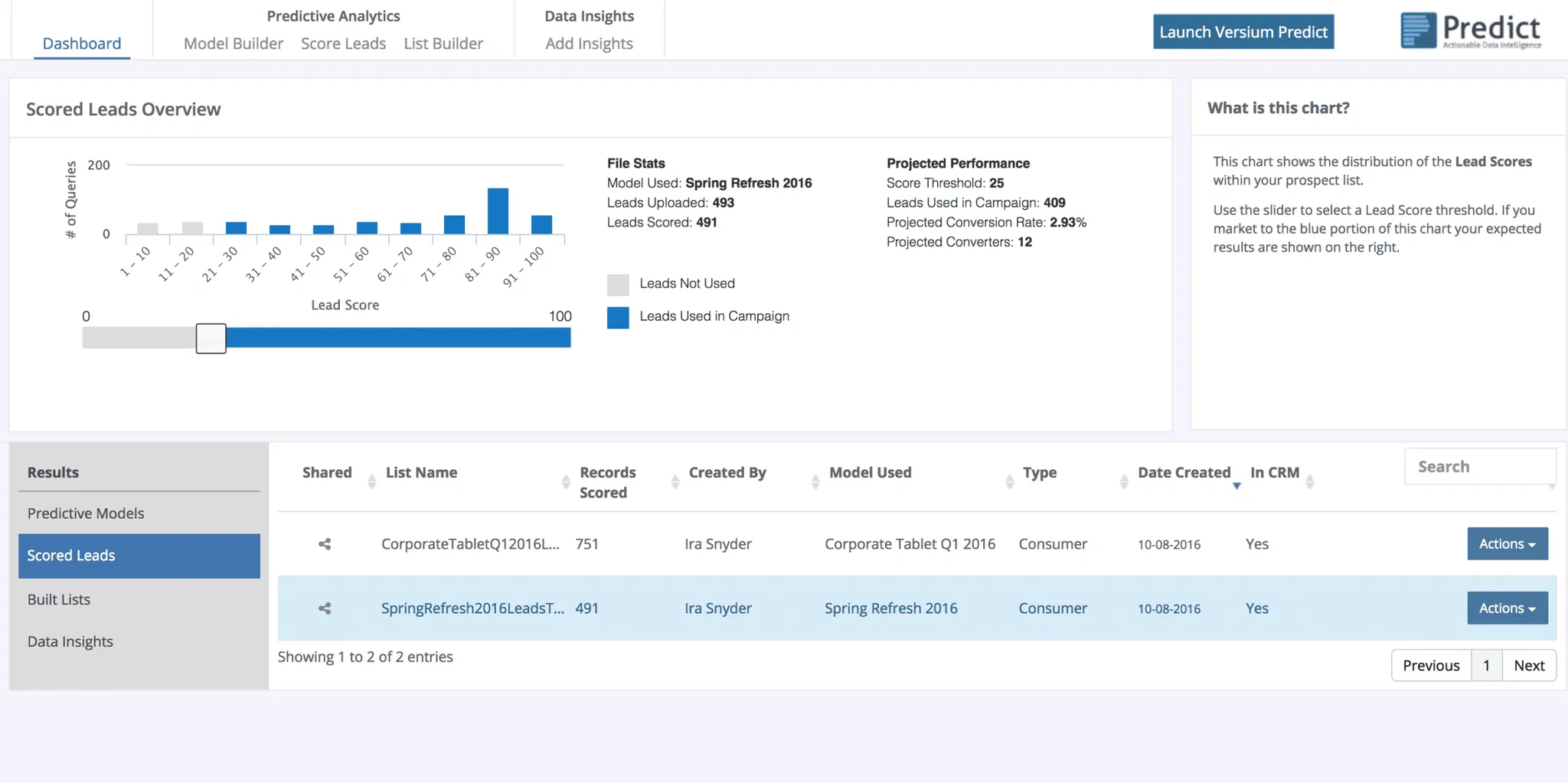Sort by Date Created column arrow
This screenshot has height=783, width=1568.
click(x=1236, y=485)
